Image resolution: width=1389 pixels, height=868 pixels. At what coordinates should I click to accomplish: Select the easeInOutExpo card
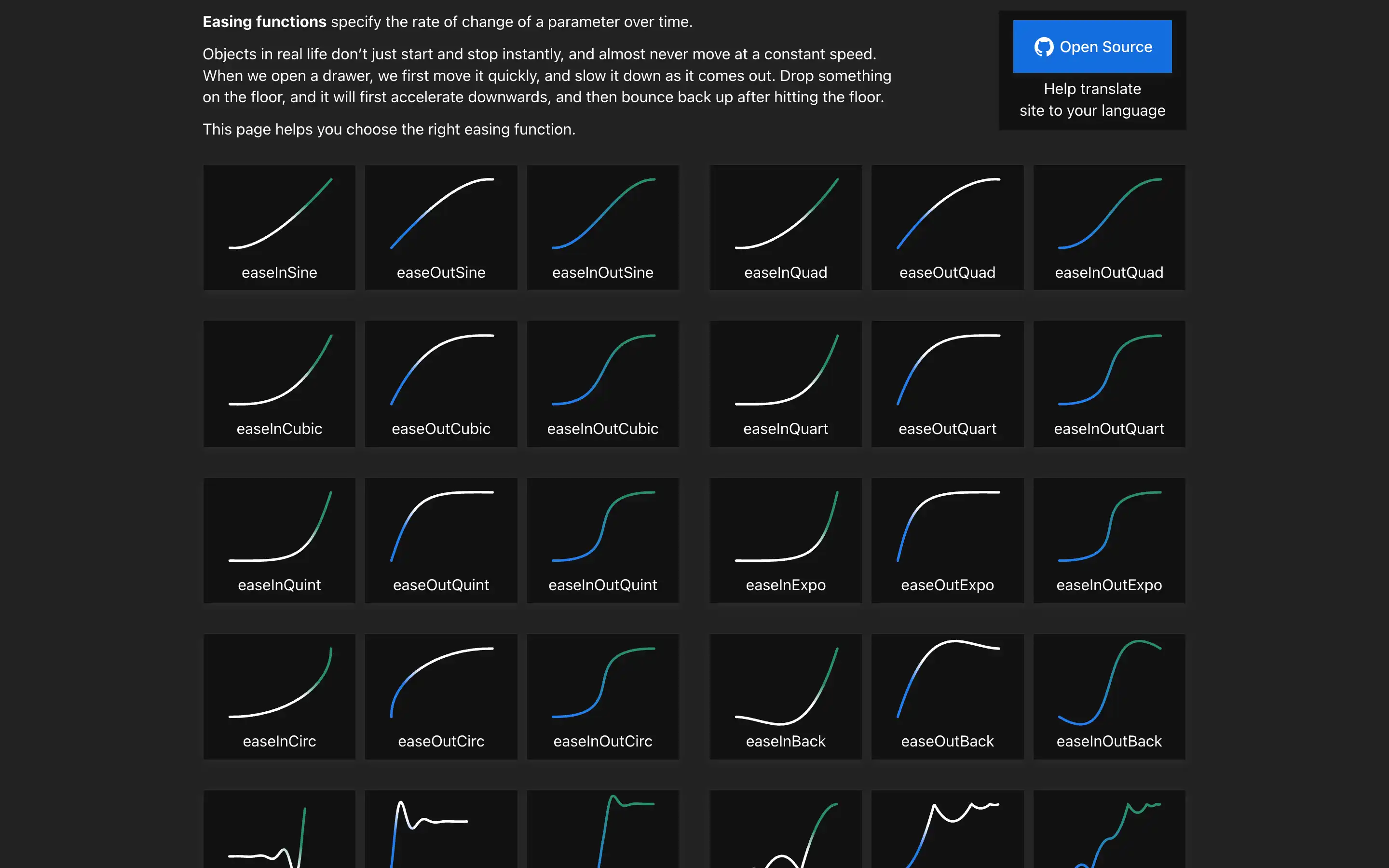[1109, 541]
